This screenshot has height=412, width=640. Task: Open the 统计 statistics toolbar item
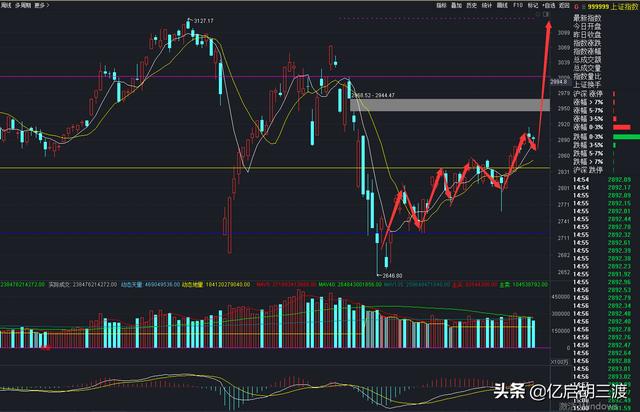tap(487, 5)
